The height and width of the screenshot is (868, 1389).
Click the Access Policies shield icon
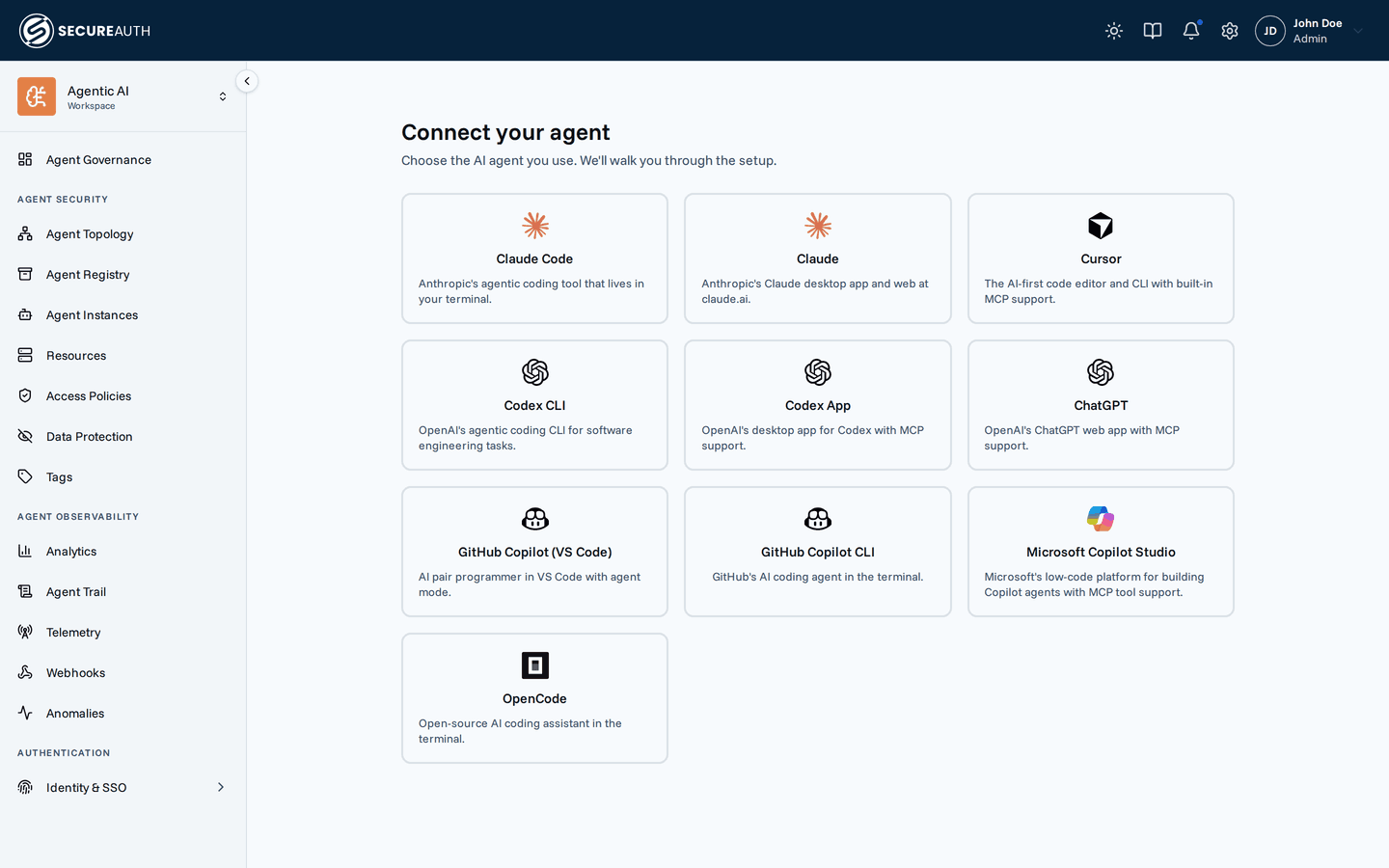point(25,395)
